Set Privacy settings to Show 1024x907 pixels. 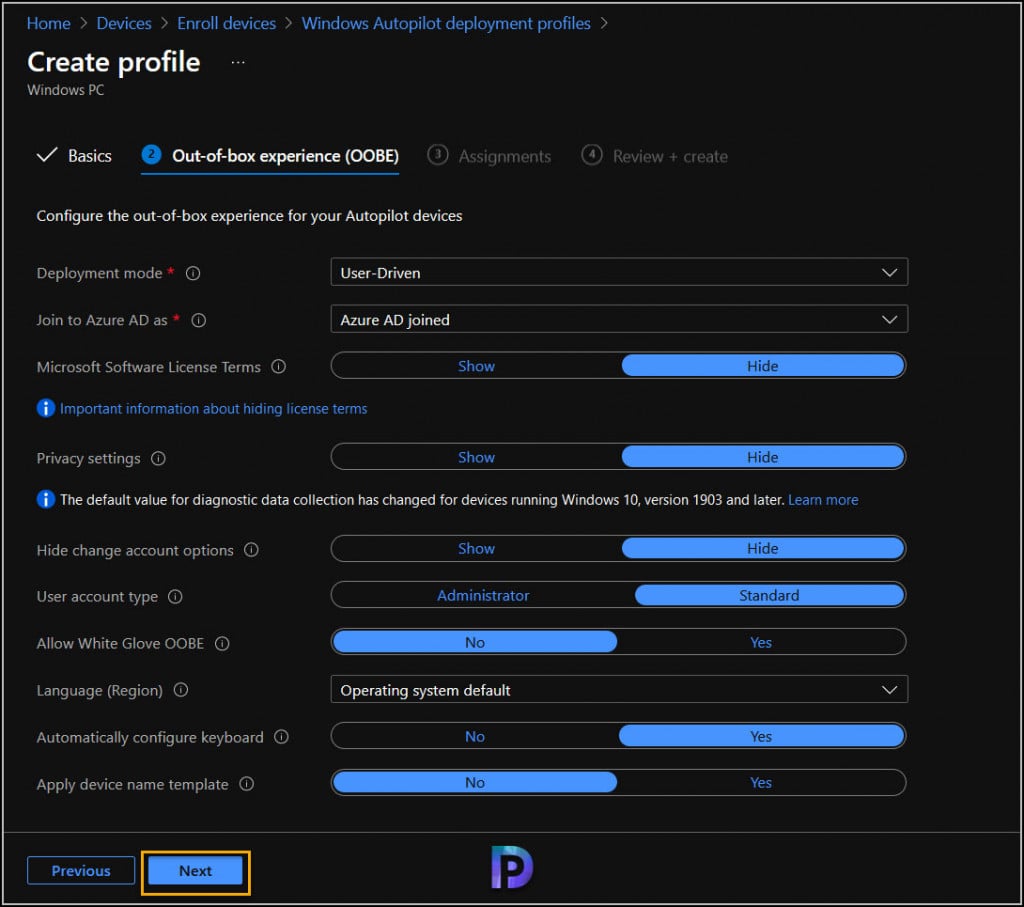[x=476, y=458]
